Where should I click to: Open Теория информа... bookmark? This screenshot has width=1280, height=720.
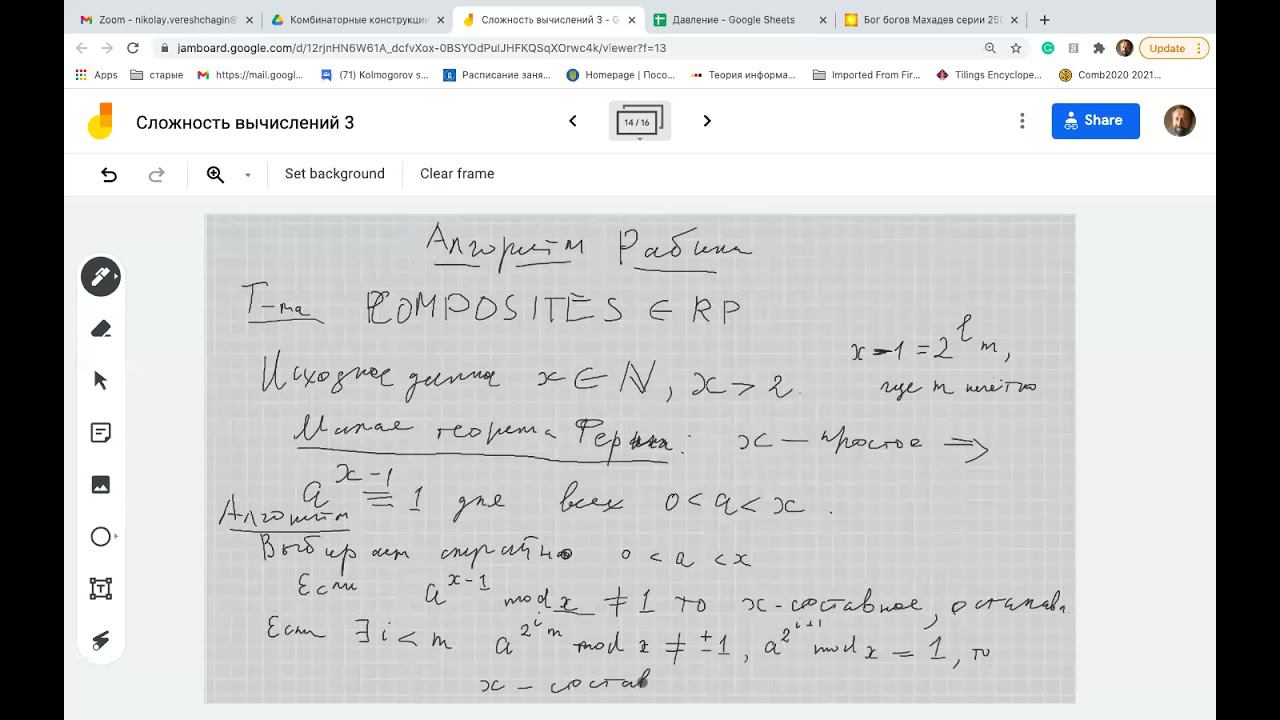(x=743, y=75)
